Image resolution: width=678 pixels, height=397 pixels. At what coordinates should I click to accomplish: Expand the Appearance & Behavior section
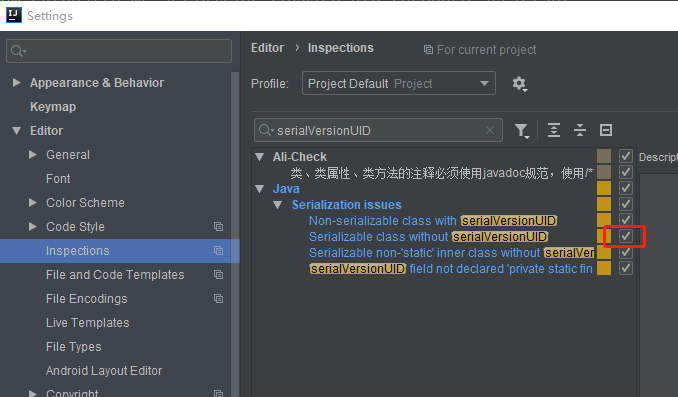coord(16,83)
